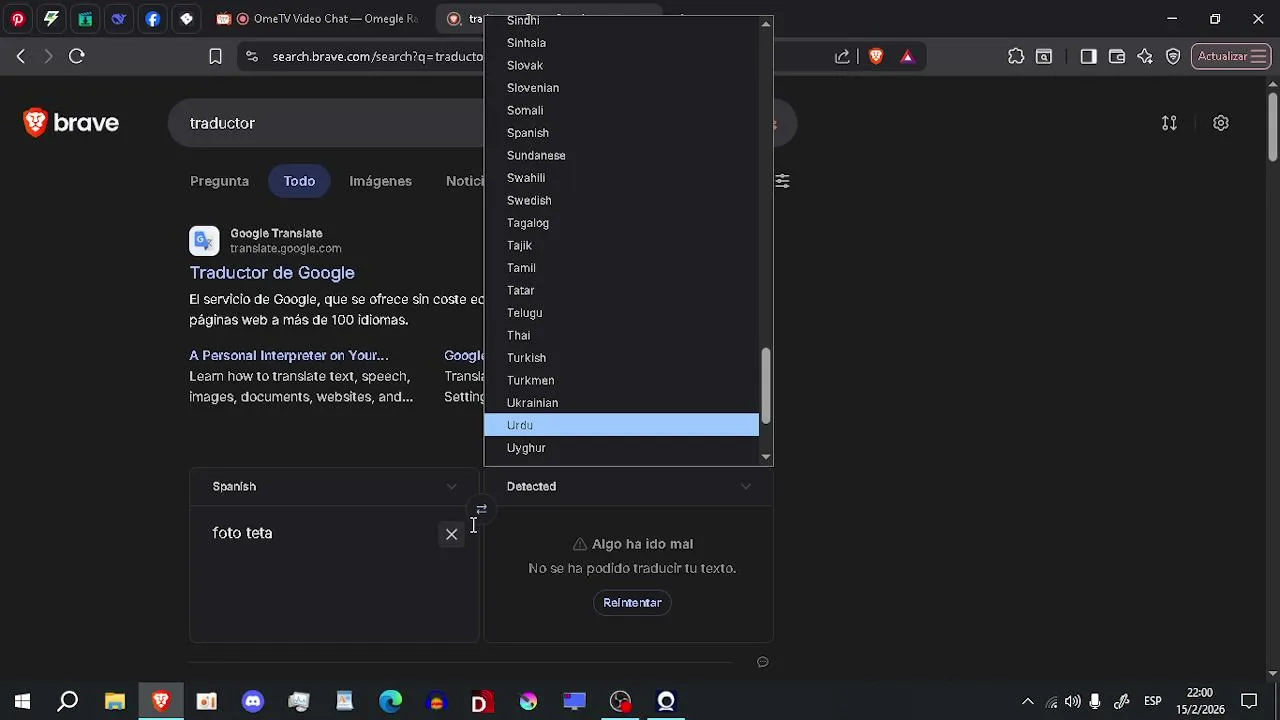This screenshot has height=720, width=1280.
Task: Open Discord from the taskbar
Action: coord(253,701)
